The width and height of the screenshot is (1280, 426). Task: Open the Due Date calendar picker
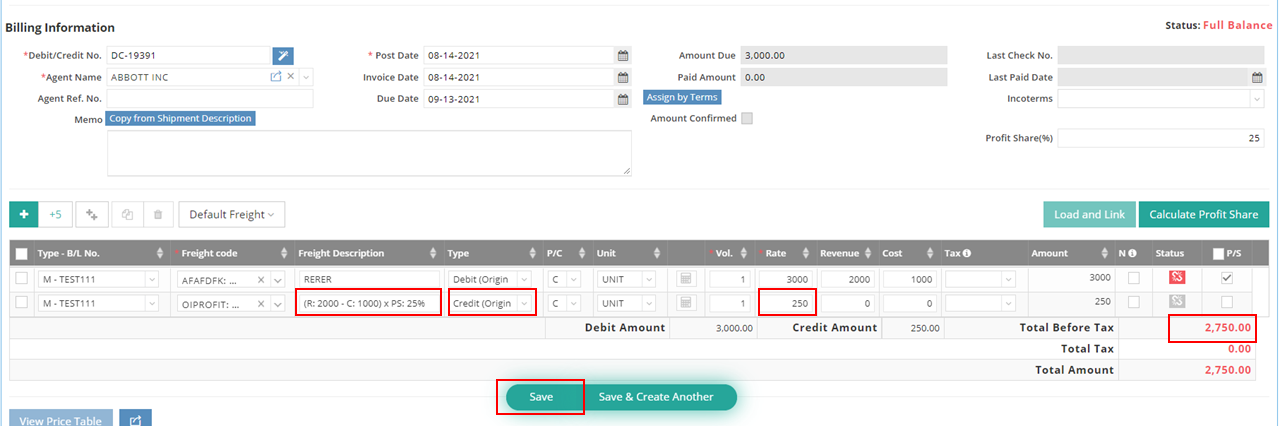(x=622, y=98)
